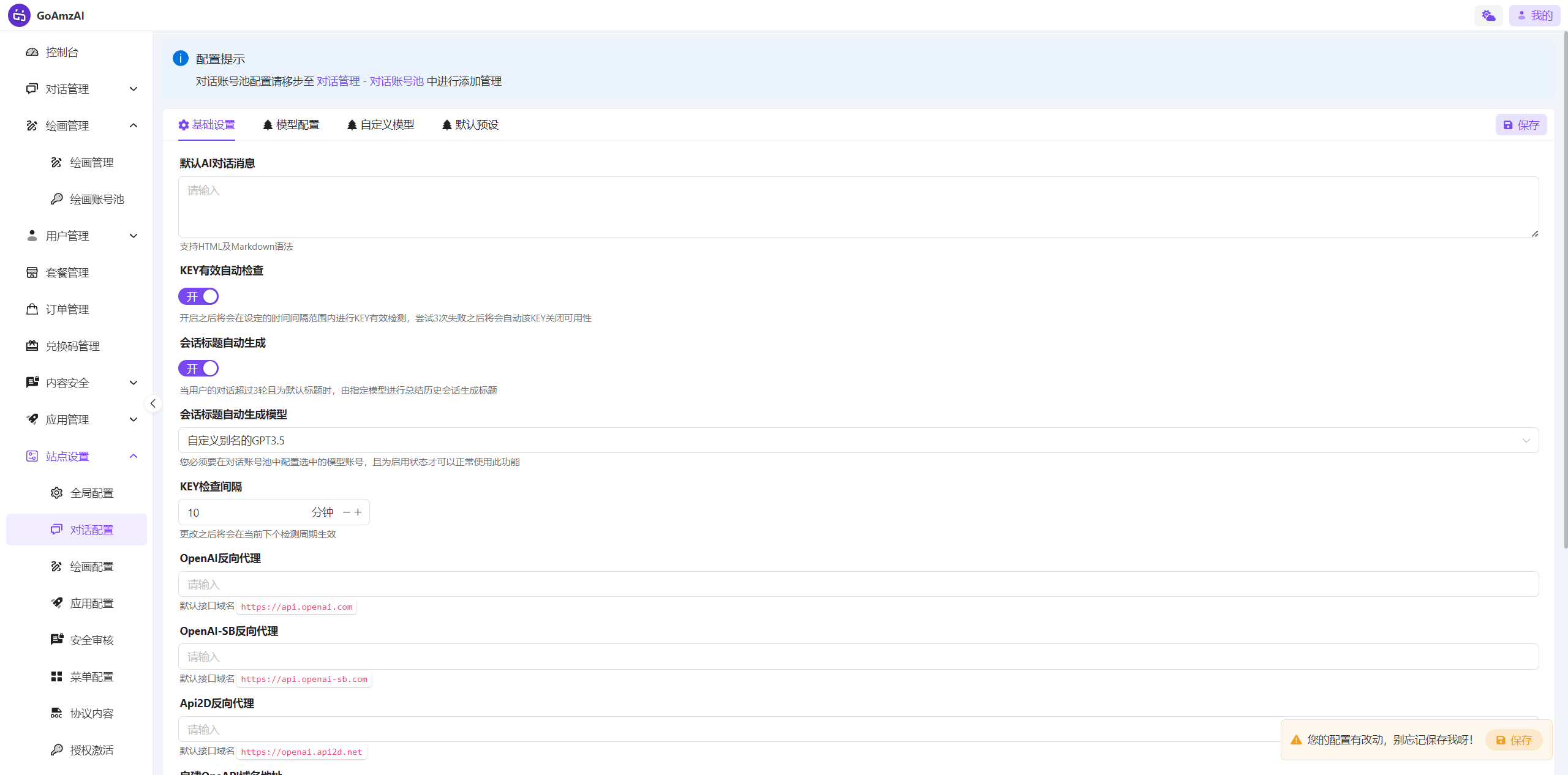The width and height of the screenshot is (1568, 775).
Task: Open 会话标题自动生成模型 dropdown
Action: tap(858, 440)
